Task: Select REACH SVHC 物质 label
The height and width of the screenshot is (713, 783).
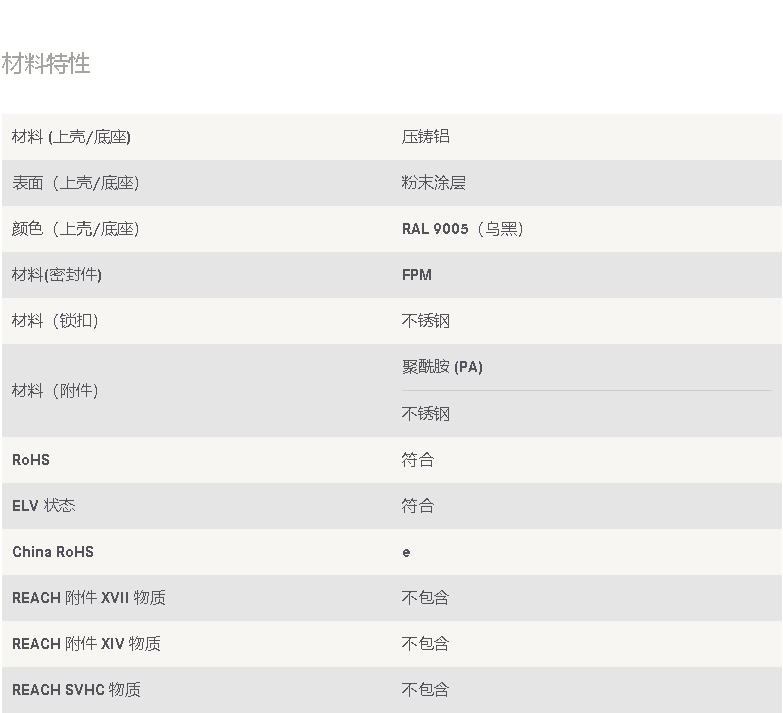Action: (76, 690)
